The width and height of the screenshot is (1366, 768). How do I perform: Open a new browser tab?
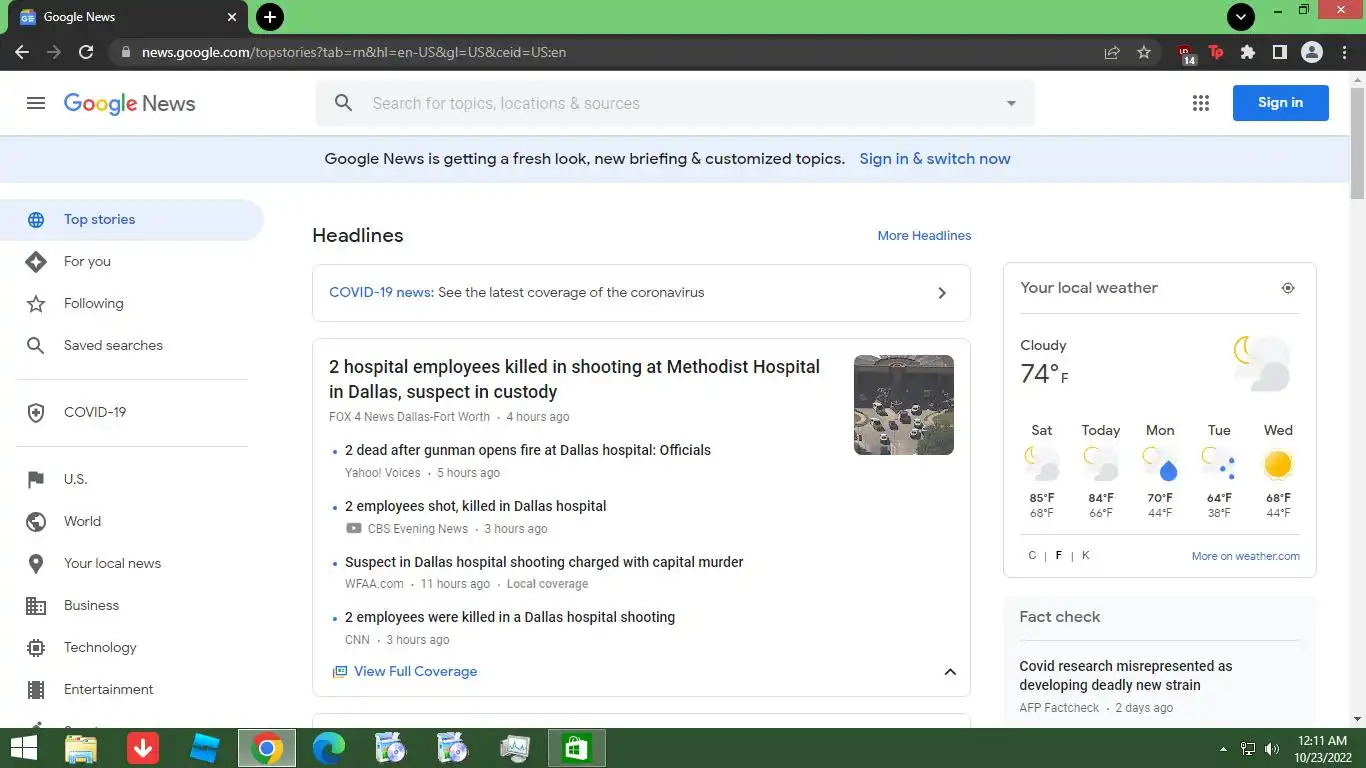tap(270, 17)
